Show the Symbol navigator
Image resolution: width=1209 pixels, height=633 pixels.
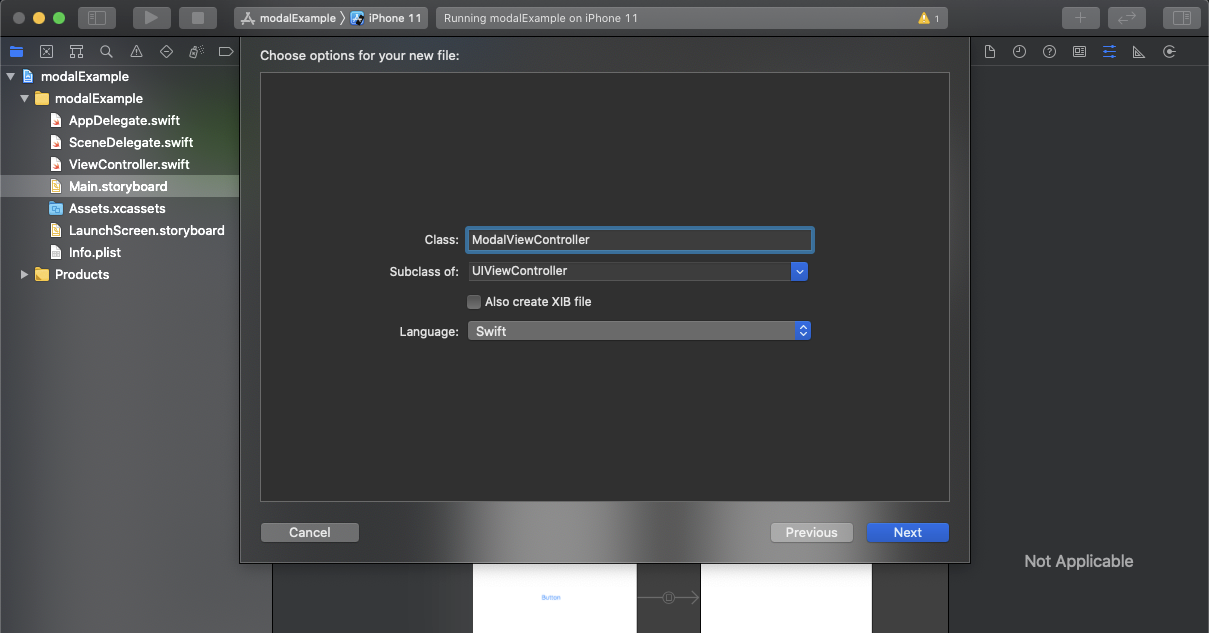[76, 52]
